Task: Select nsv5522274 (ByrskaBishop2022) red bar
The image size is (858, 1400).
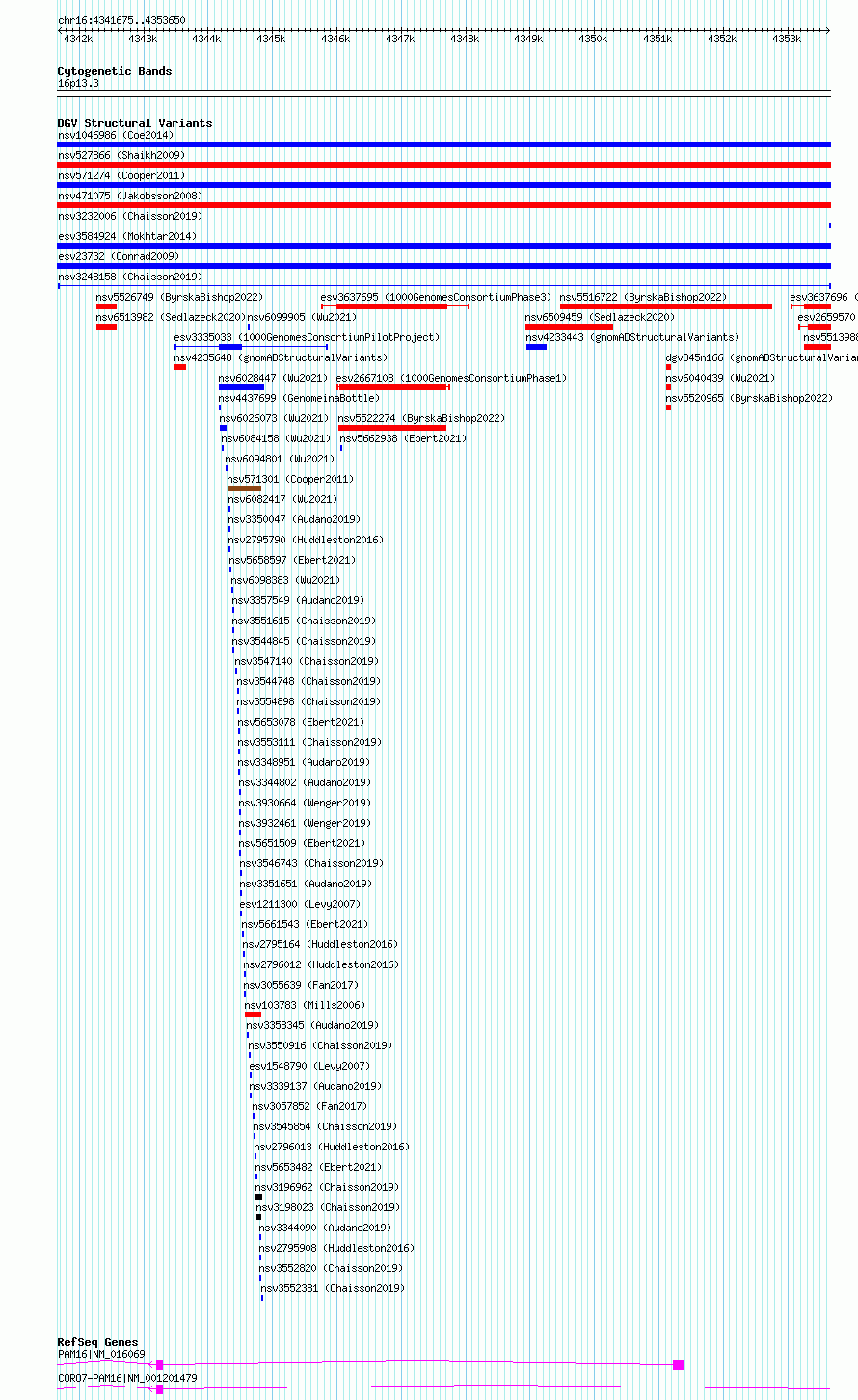Action: (392, 428)
